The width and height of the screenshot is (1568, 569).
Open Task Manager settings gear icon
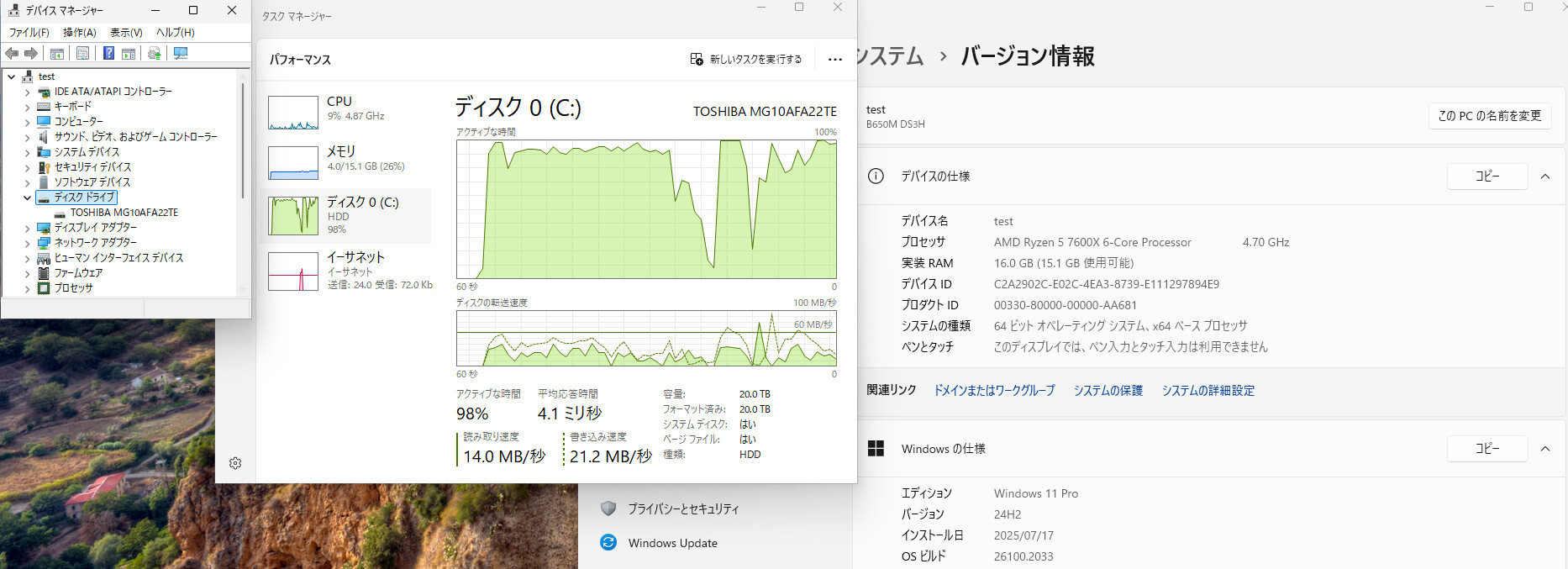tap(235, 463)
